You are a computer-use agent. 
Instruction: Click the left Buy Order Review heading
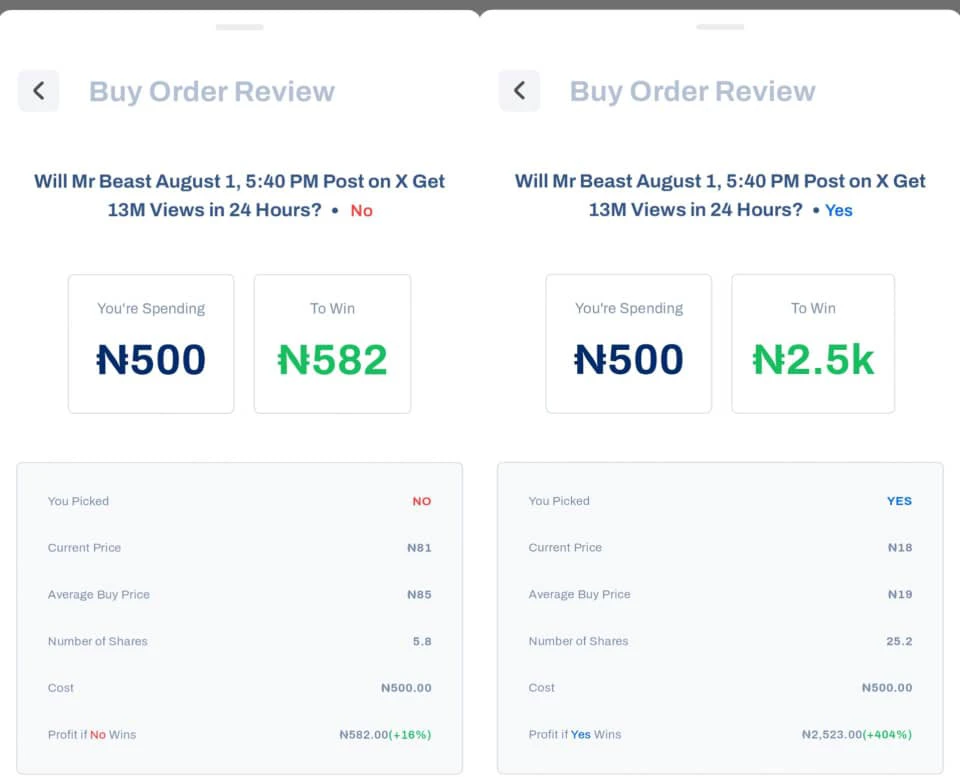(x=212, y=91)
